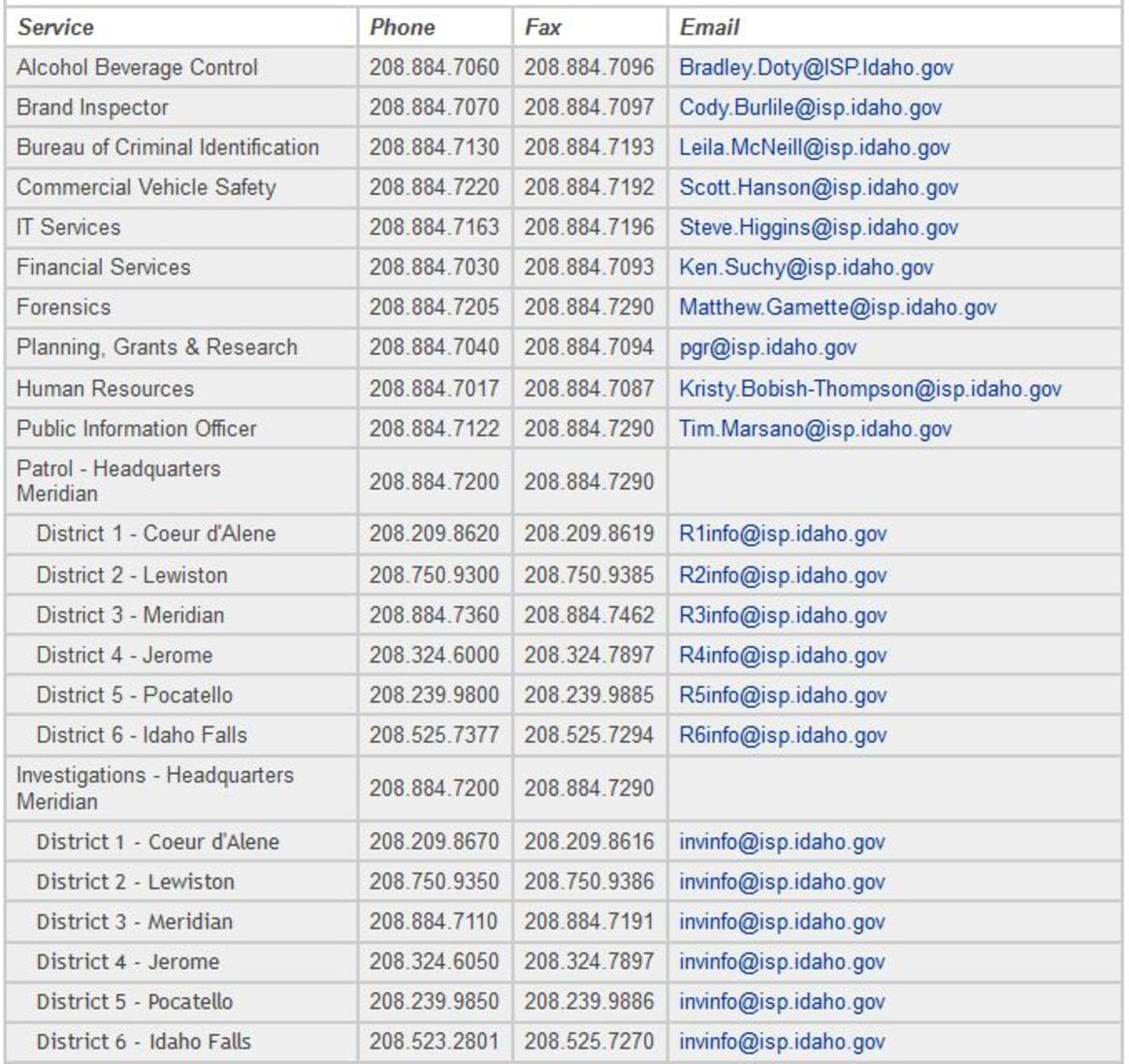Click the pgr@isp.idaho.gov link
Image resolution: width=1129 pixels, height=1064 pixels.
pos(767,347)
